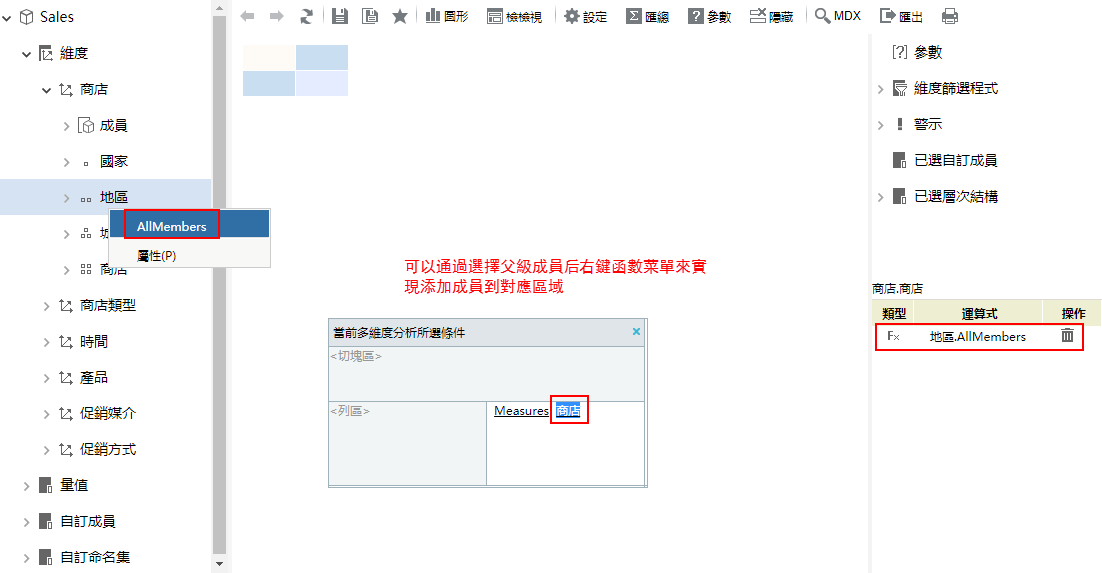This screenshot has width=1102, height=573.
Task: Click the highlighted 商店 link in column area
Action: (x=568, y=411)
